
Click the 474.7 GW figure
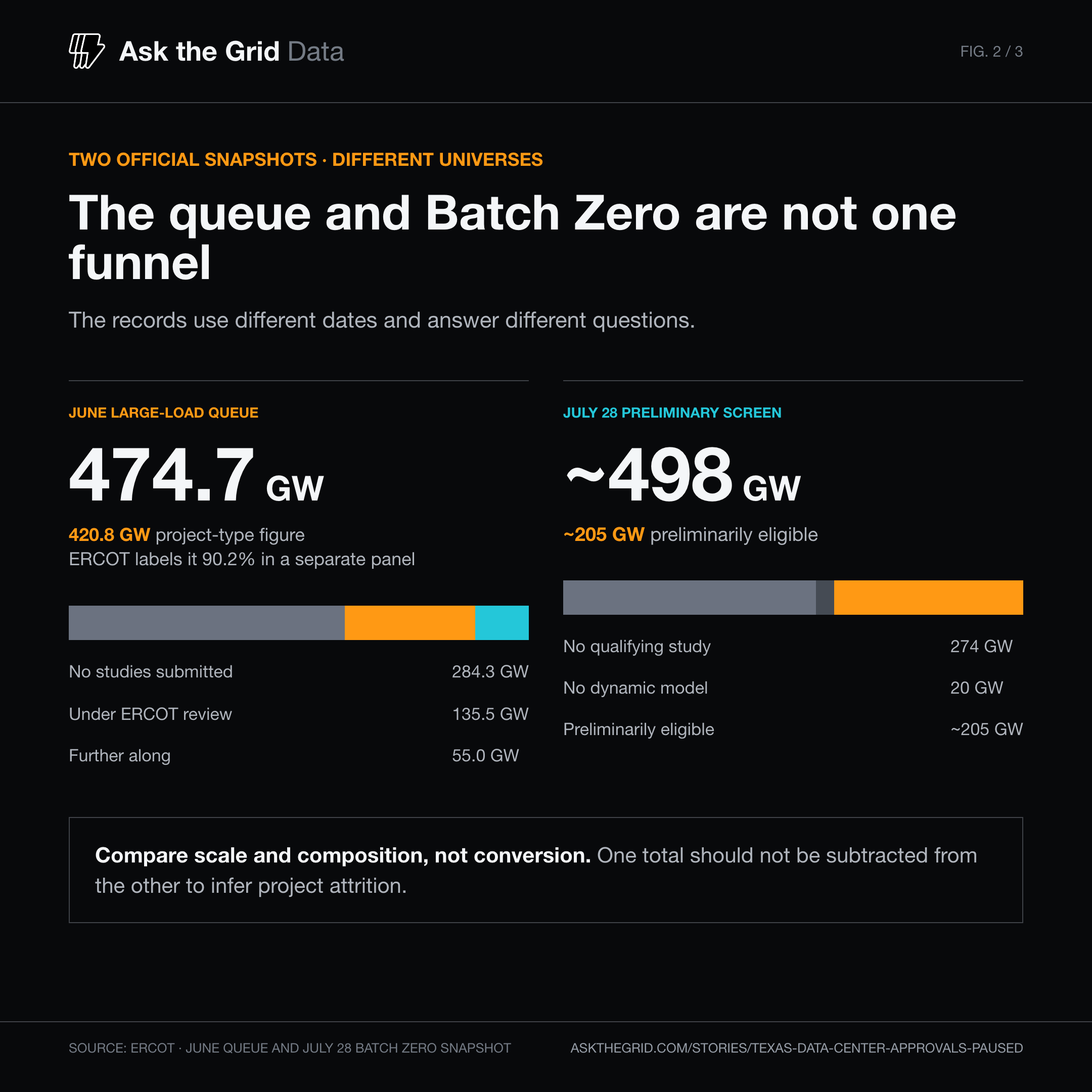tap(196, 475)
